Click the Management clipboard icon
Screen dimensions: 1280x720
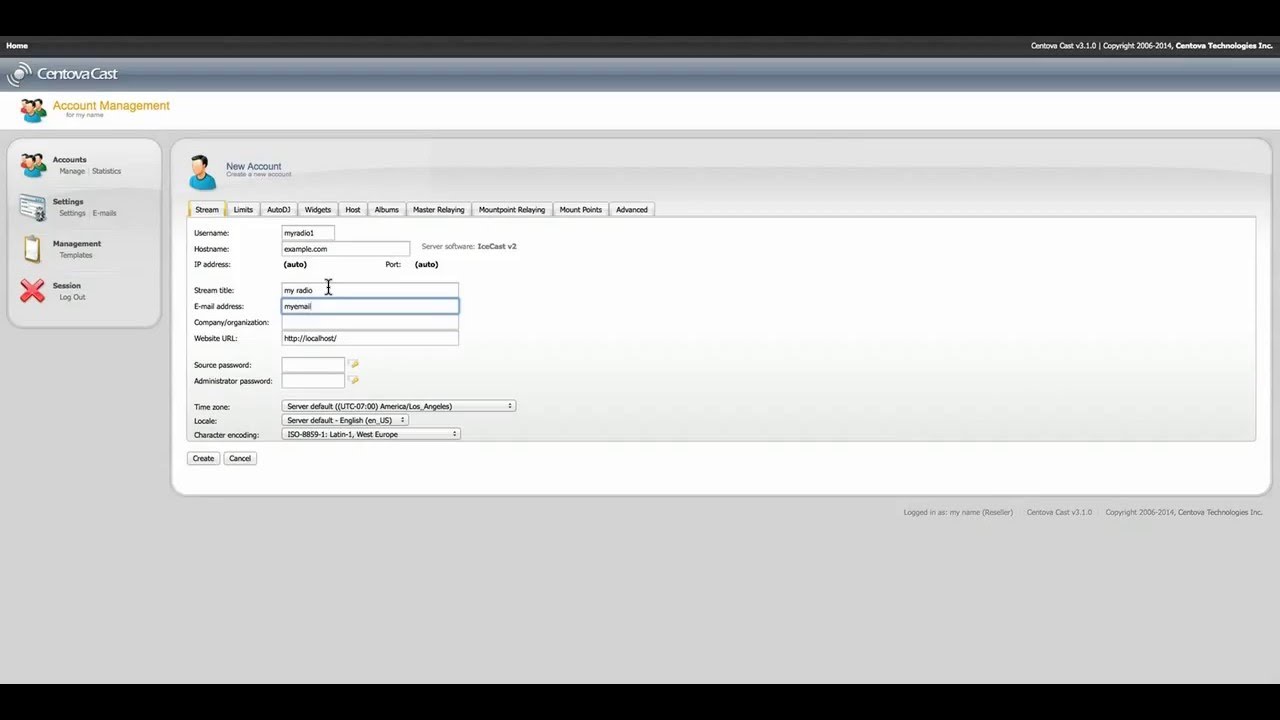pos(33,249)
